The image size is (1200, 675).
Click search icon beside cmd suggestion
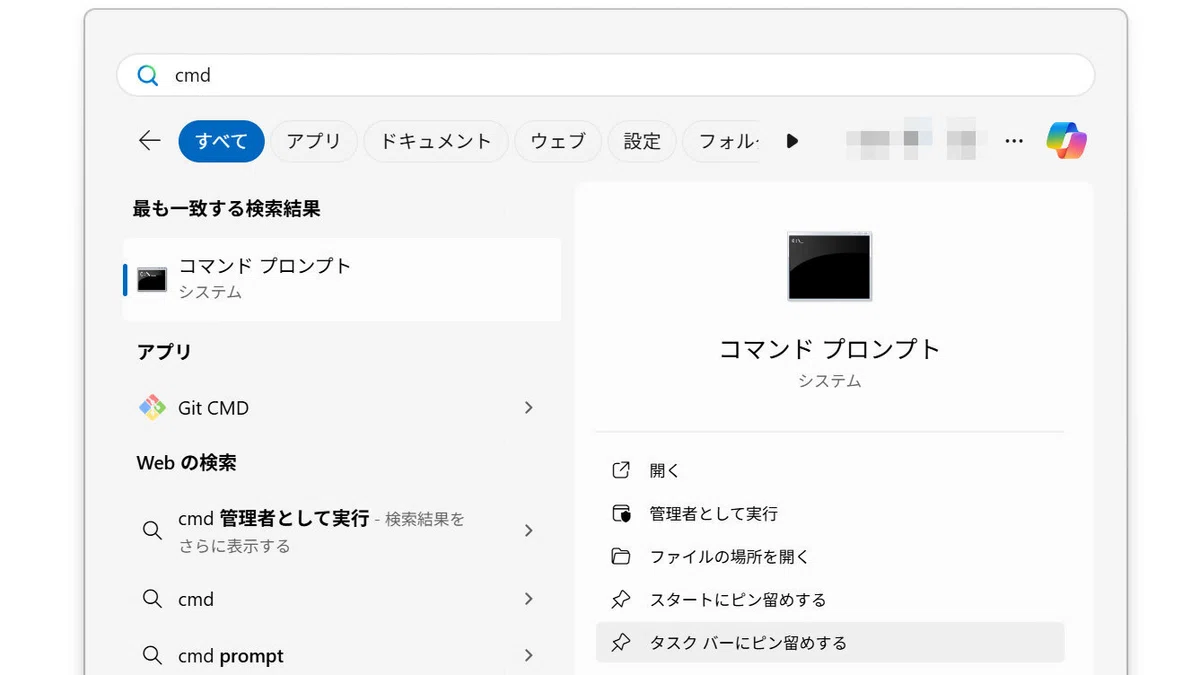coord(152,599)
